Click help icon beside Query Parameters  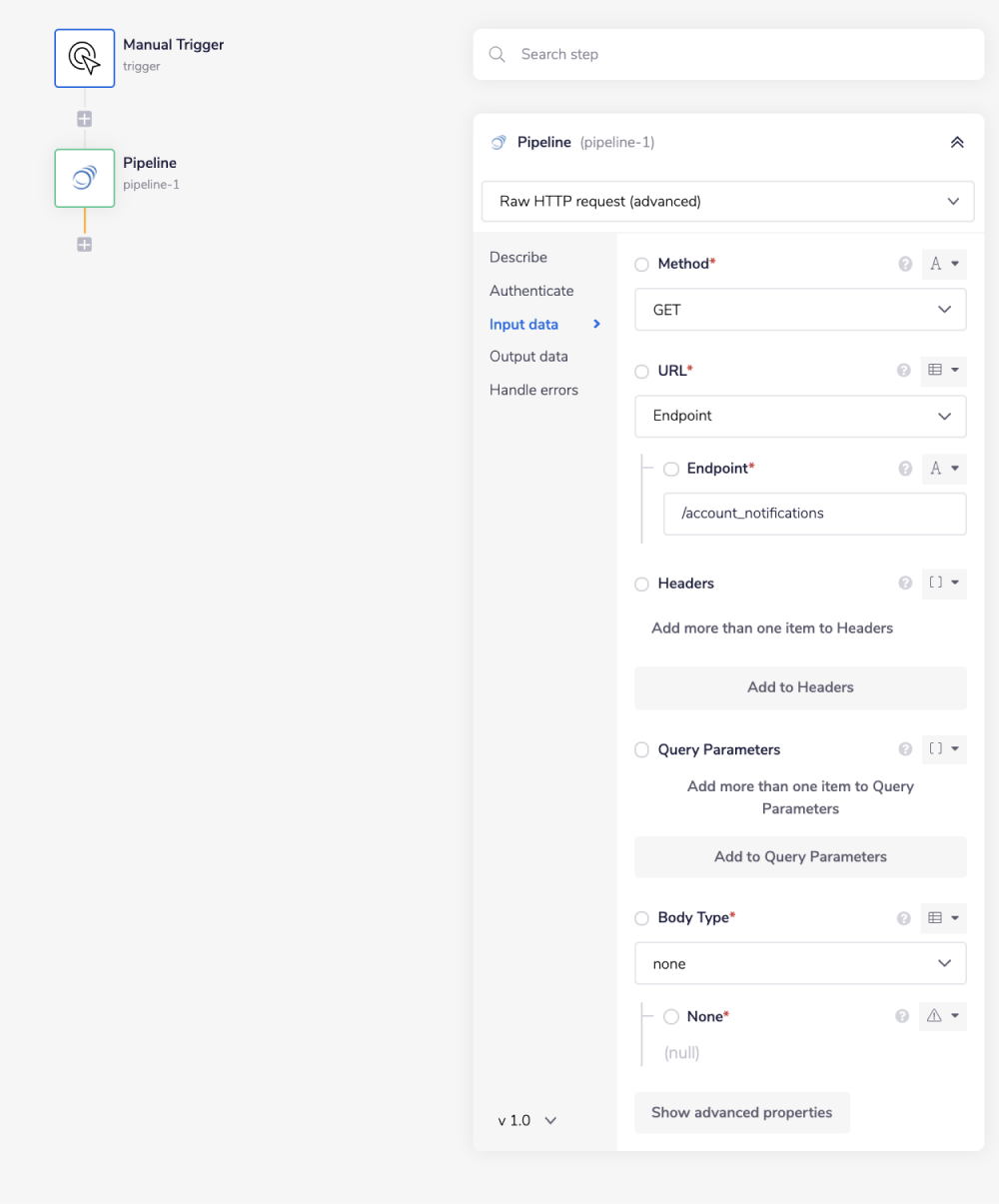(905, 749)
